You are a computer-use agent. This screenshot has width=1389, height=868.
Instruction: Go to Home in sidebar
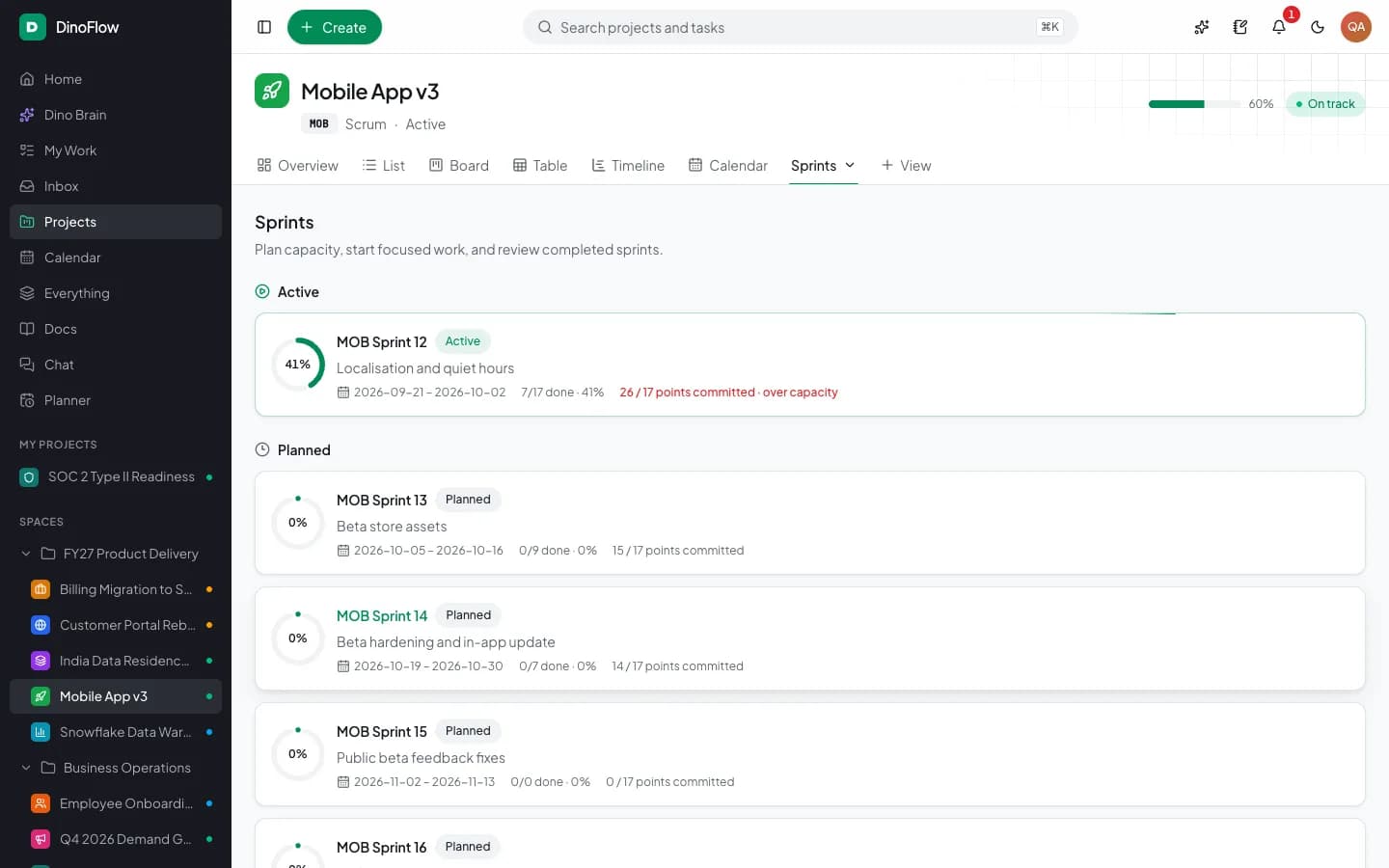[x=116, y=79]
